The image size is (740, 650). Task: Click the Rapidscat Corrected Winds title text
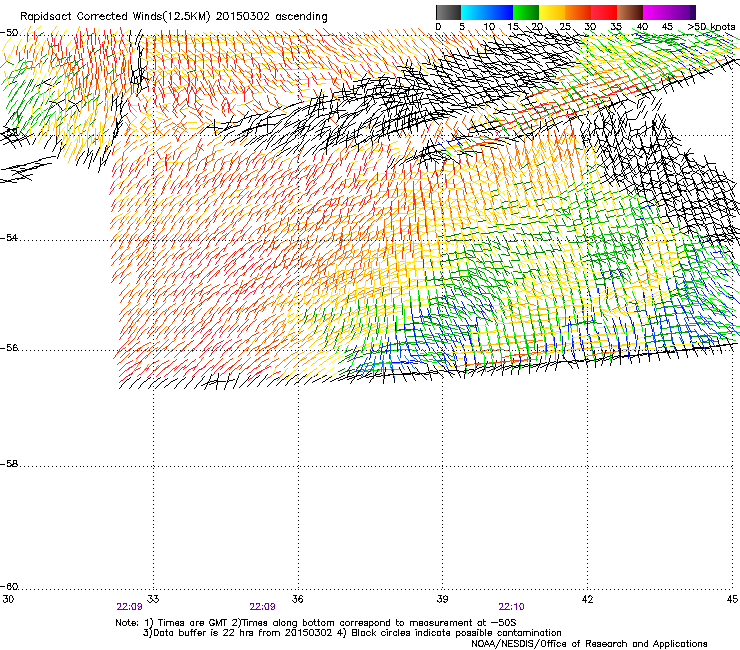coord(174,17)
